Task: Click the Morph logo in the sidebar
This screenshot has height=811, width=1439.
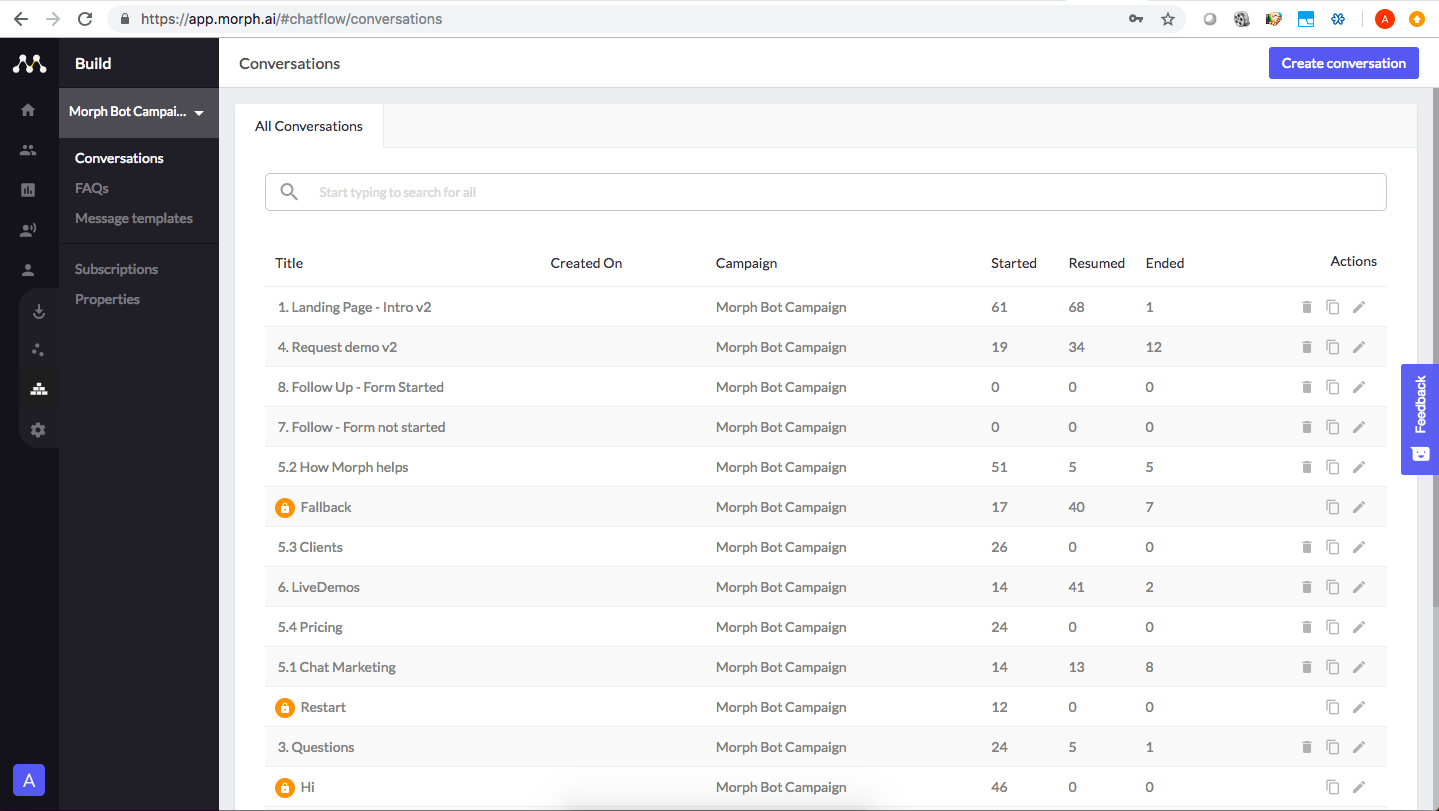Action: pyautogui.click(x=29, y=63)
